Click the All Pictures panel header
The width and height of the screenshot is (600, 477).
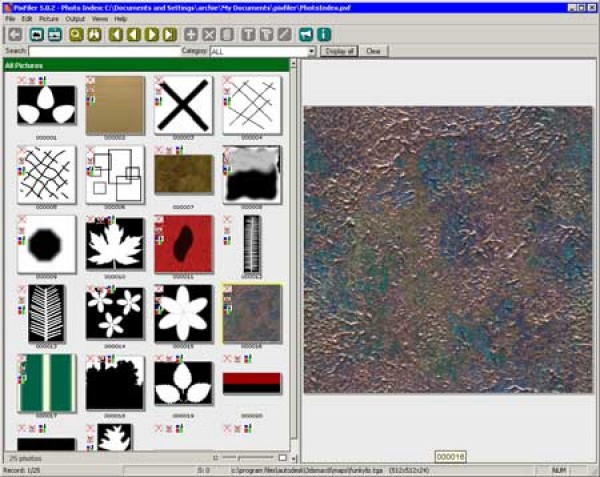pyautogui.click(x=146, y=65)
